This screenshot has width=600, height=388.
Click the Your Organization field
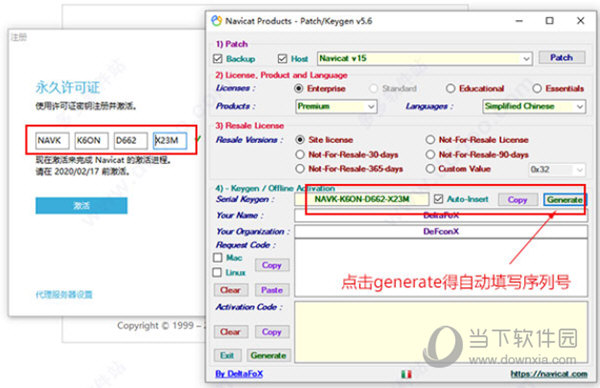[x=441, y=231]
